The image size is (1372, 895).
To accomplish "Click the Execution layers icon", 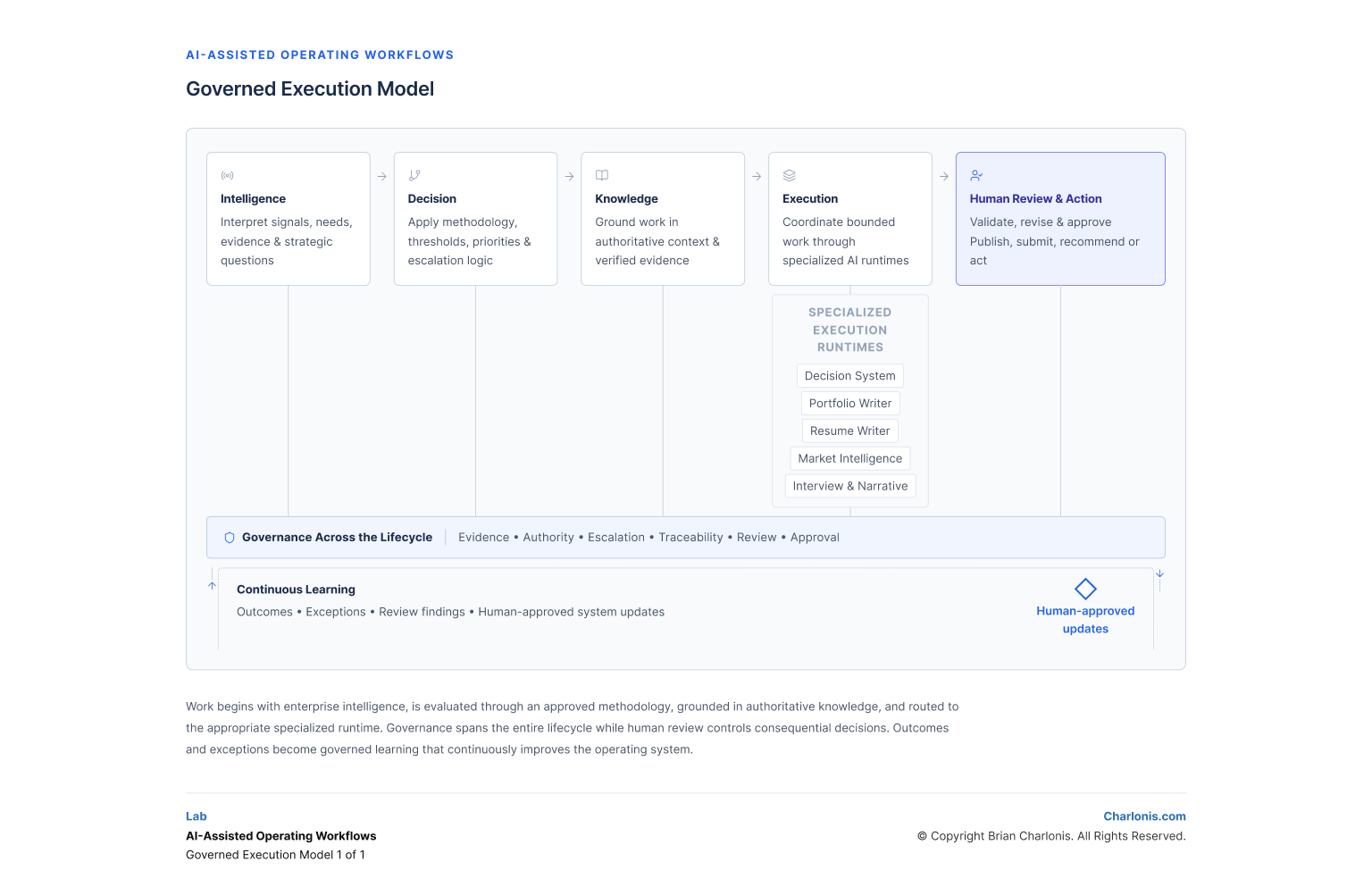I will [x=790, y=176].
